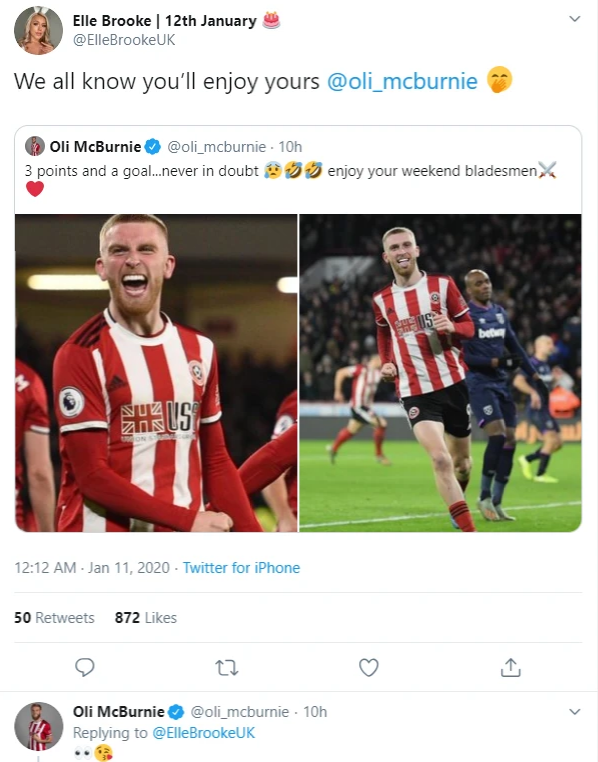Expand the tweet options chevron at top
598x762 pixels.
(575, 19)
